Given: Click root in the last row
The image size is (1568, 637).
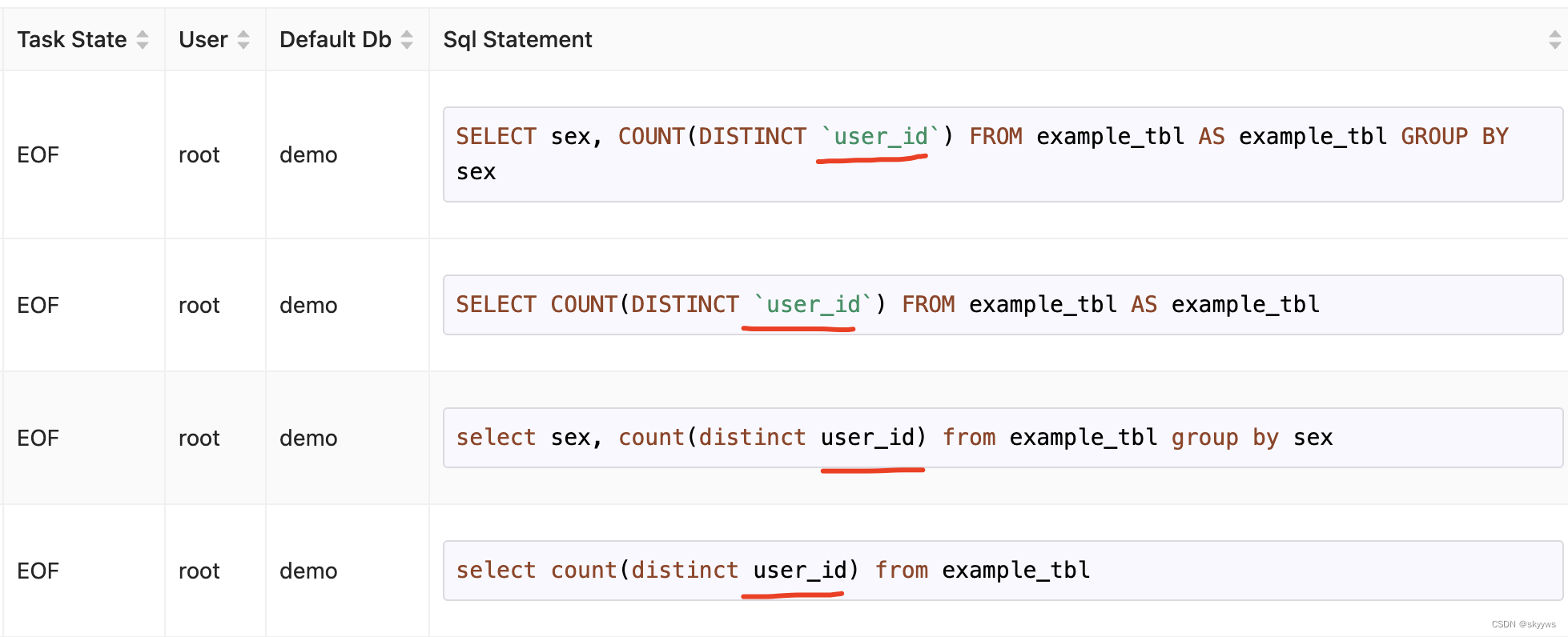Looking at the screenshot, I should point(199,571).
